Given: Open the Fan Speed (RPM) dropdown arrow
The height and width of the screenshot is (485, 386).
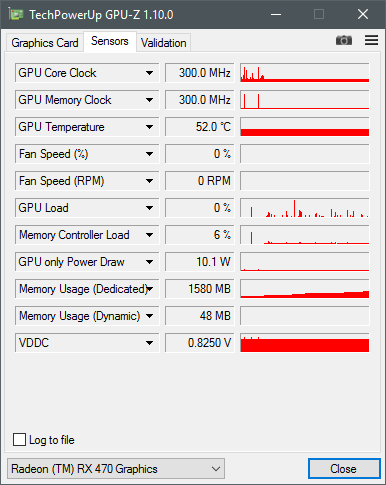Looking at the screenshot, I should pyautogui.click(x=150, y=181).
